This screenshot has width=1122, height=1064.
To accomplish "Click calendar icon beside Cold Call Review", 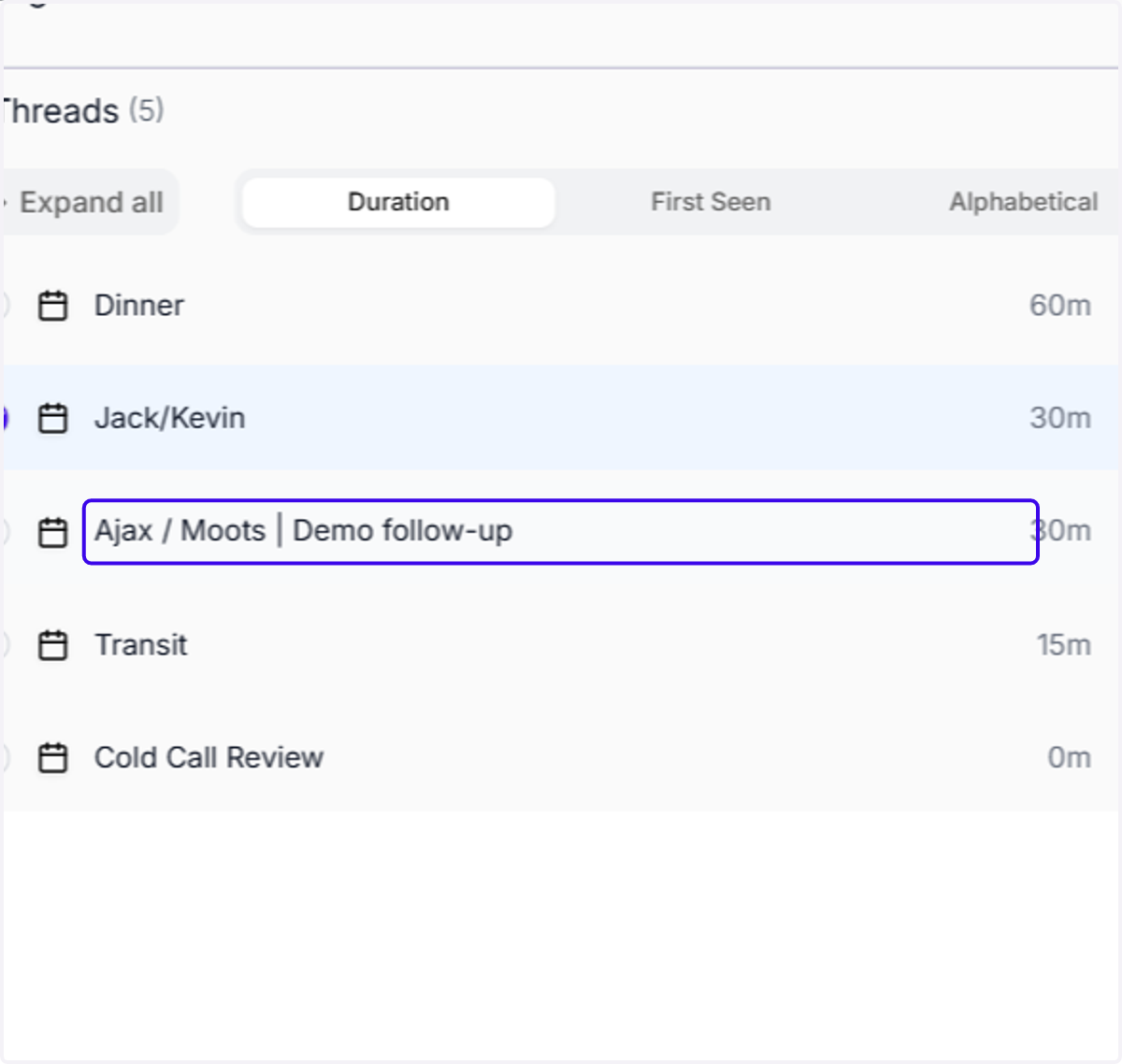I will pos(52,757).
